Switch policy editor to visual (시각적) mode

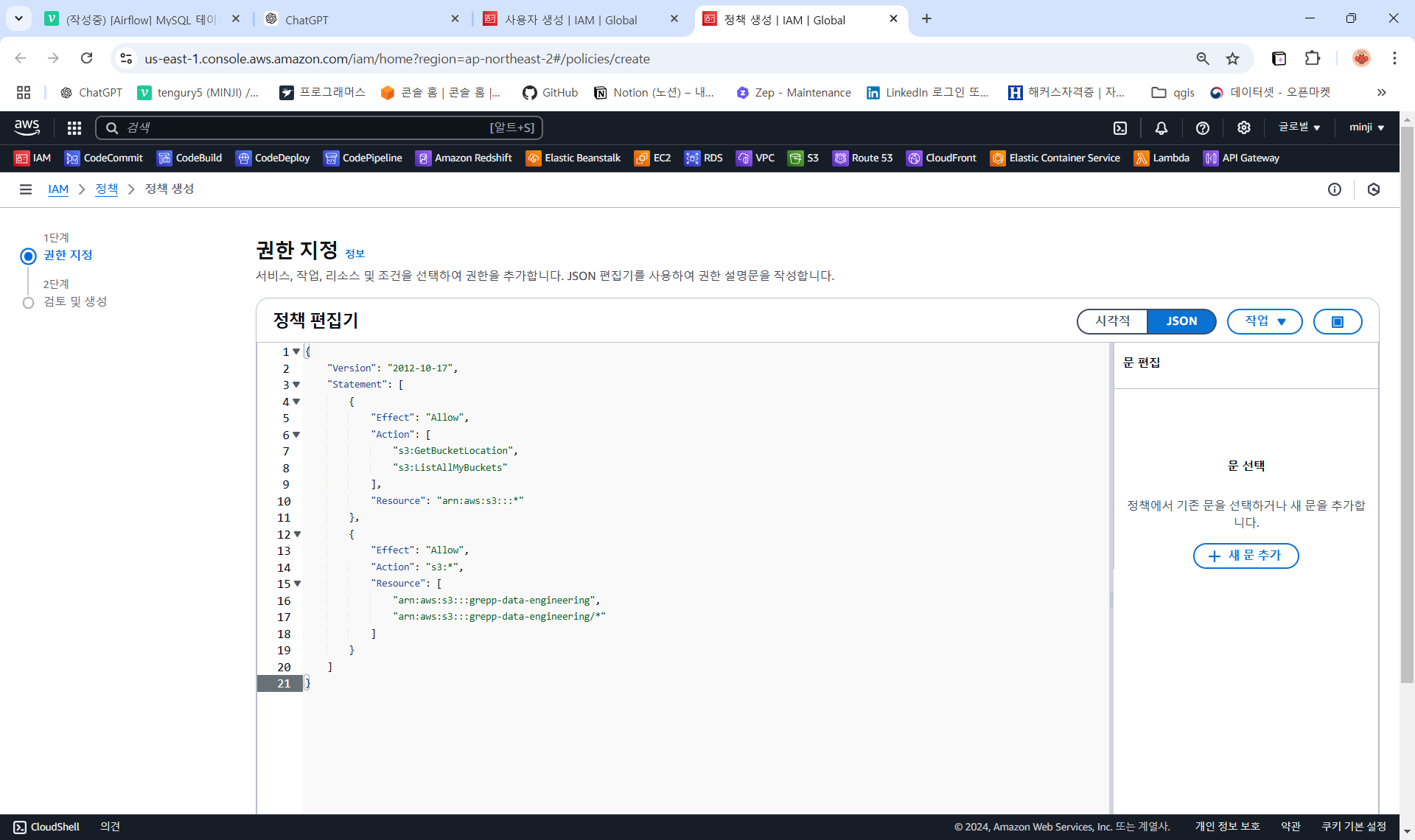pos(1112,321)
